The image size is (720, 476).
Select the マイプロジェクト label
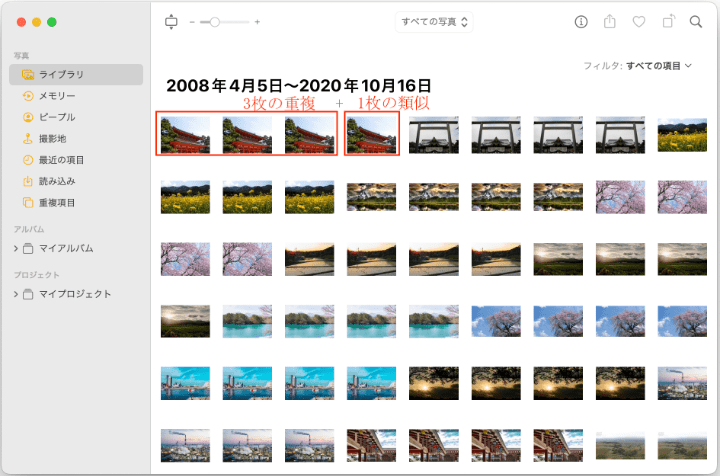coord(75,294)
